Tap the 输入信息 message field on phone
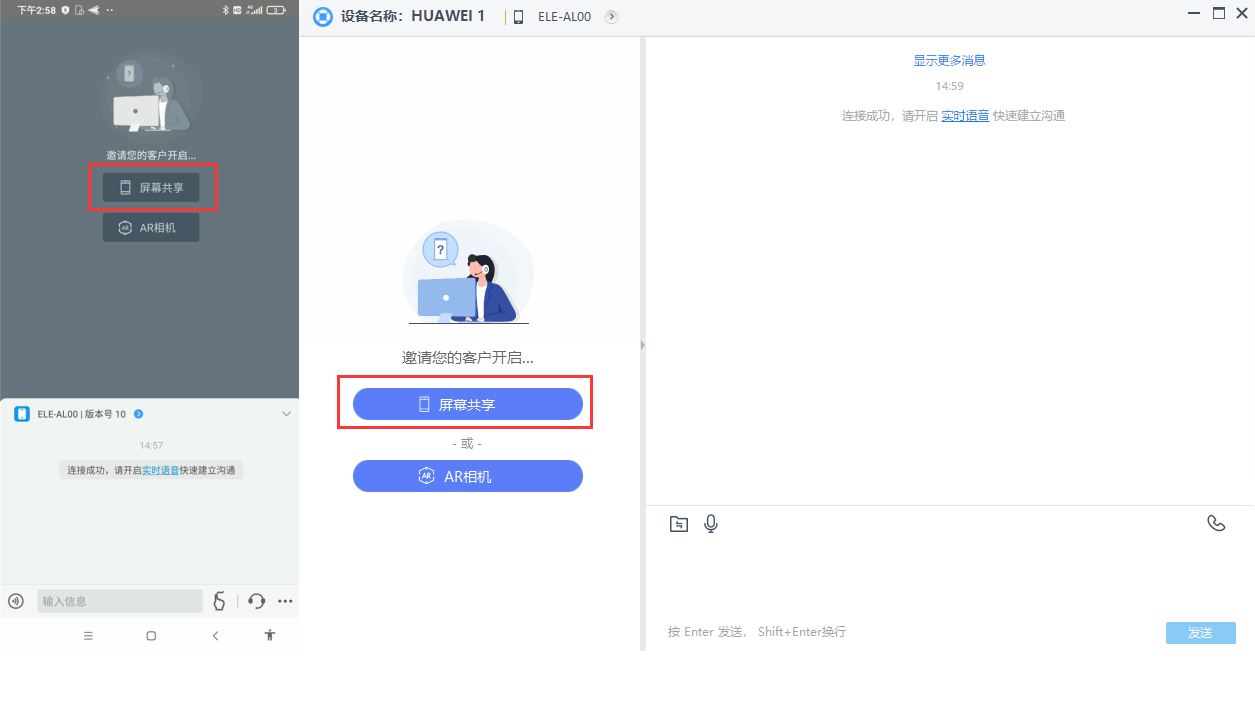This screenshot has width=1255, height=707. (120, 601)
